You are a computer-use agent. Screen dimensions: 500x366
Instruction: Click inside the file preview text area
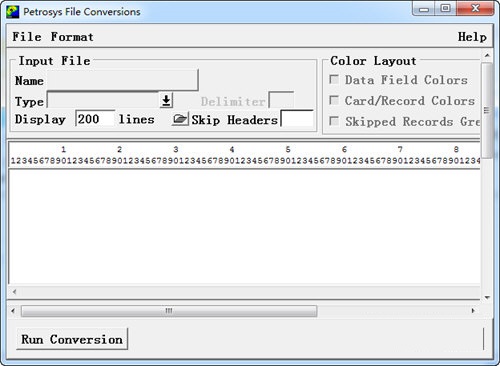click(x=244, y=227)
